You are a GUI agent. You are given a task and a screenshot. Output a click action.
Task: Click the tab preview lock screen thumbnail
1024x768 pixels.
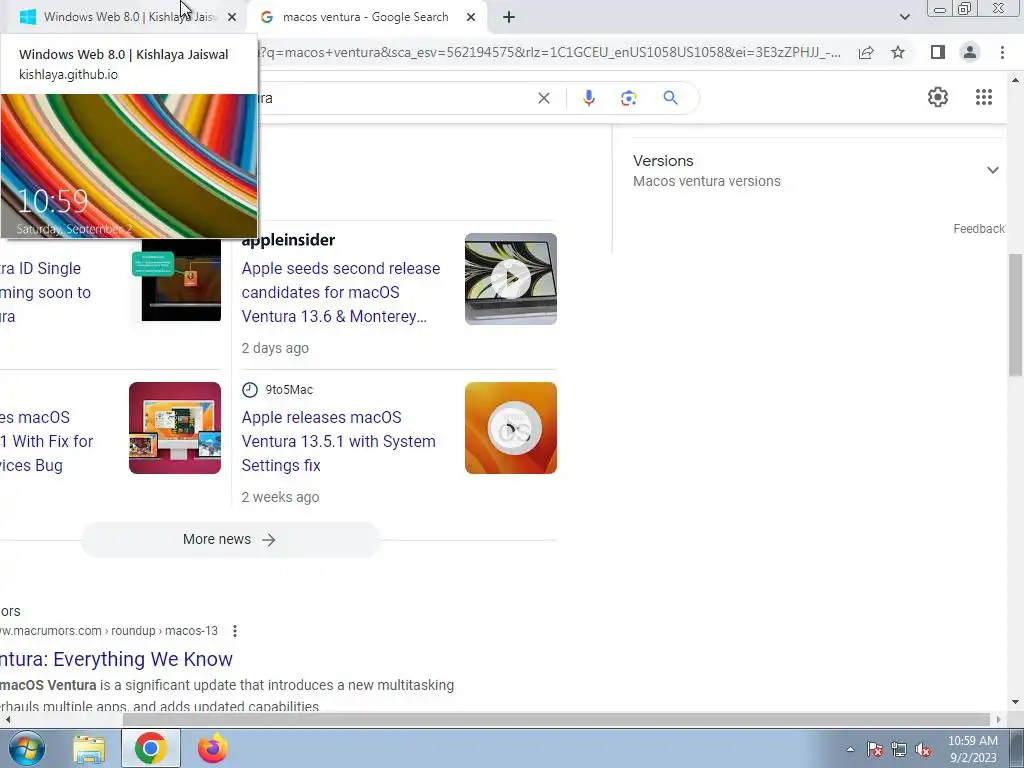[x=129, y=166]
